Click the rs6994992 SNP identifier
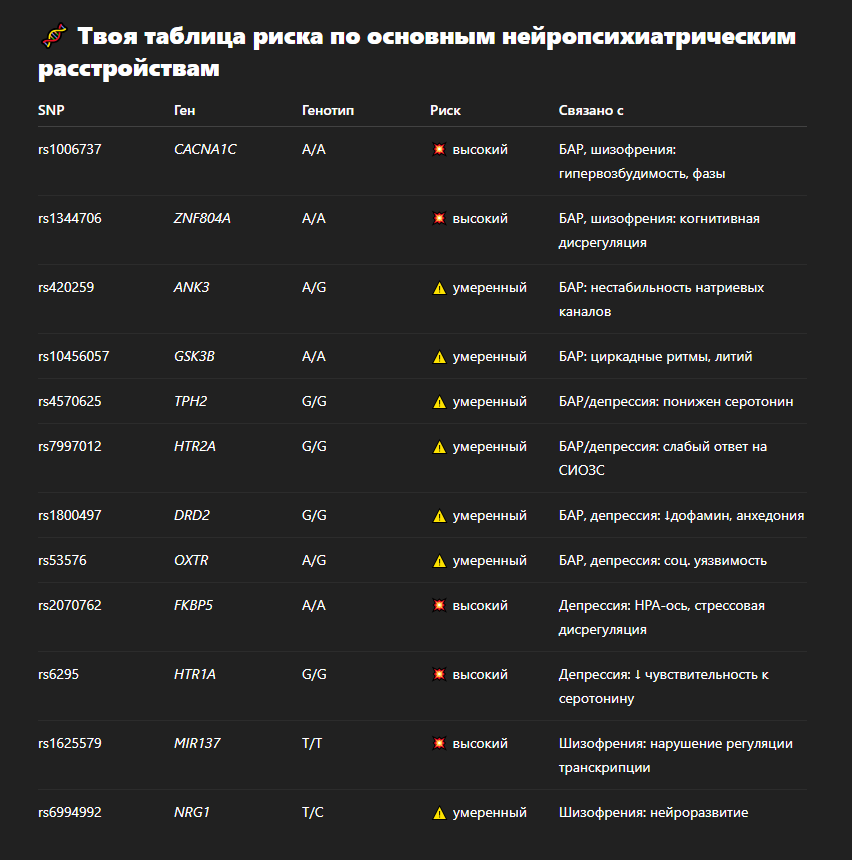The width and height of the screenshot is (852, 860). pos(70,813)
